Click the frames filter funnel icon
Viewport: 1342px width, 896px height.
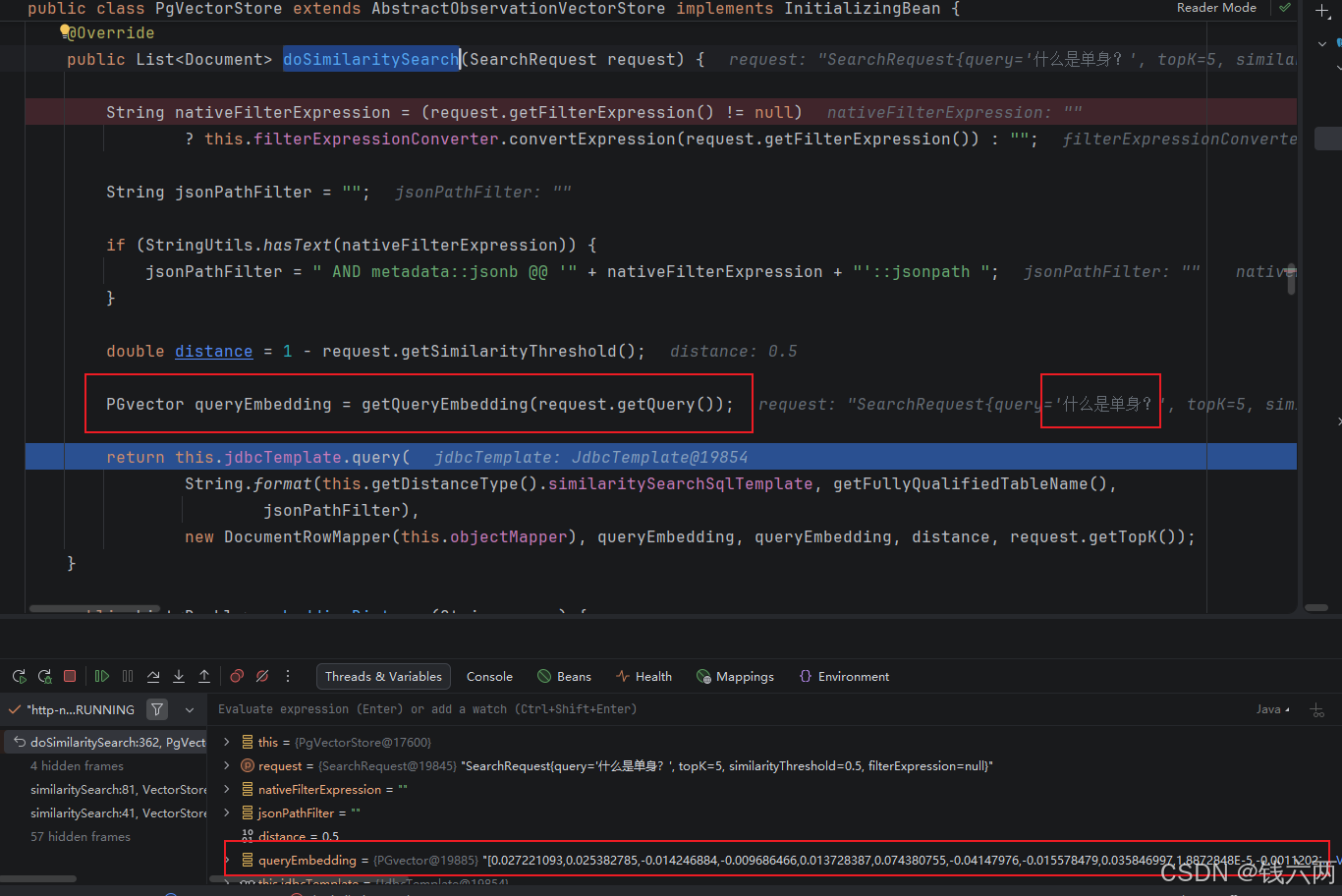click(x=157, y=708)
